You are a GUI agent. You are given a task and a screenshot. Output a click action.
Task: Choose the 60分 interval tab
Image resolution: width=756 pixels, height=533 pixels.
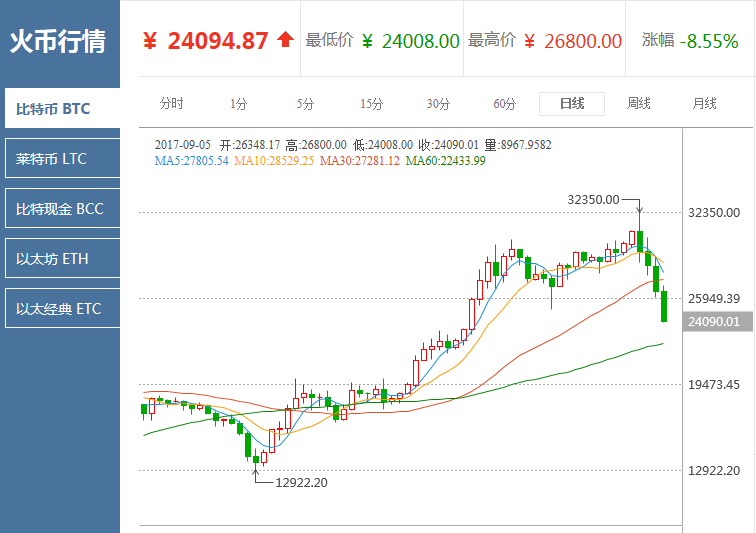click(x=505, y=104)
